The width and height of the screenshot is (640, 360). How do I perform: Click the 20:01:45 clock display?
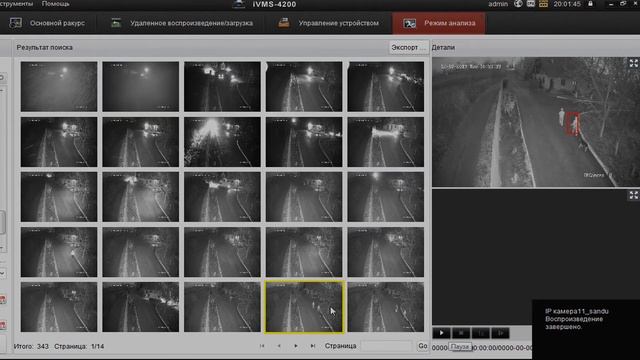[x=567, y=4]
